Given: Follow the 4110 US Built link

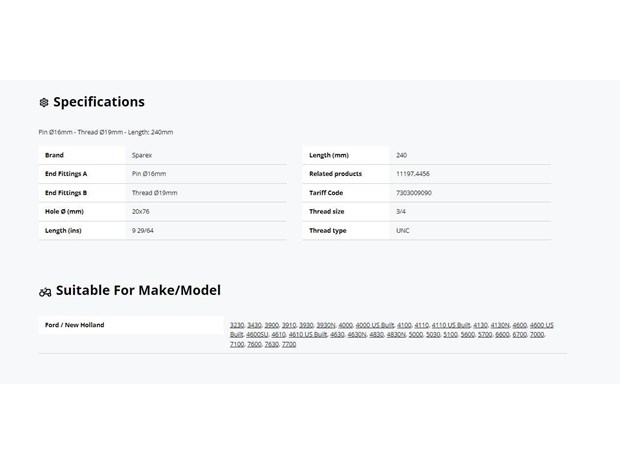Looking at the screenshot, I should pos(451,325).
